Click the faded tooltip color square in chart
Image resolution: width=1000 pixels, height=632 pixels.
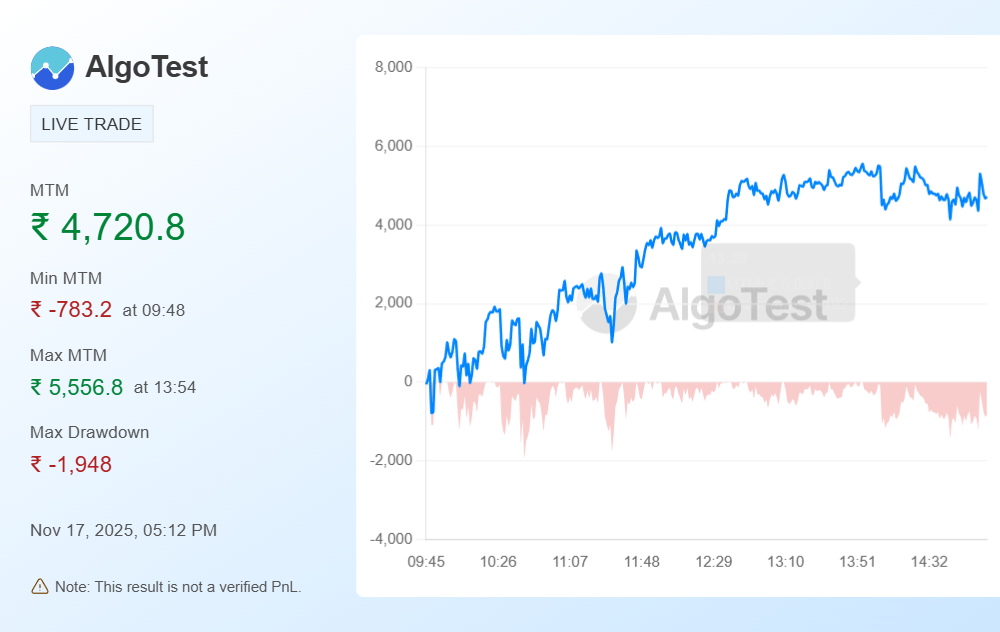(x=716, y=285)
